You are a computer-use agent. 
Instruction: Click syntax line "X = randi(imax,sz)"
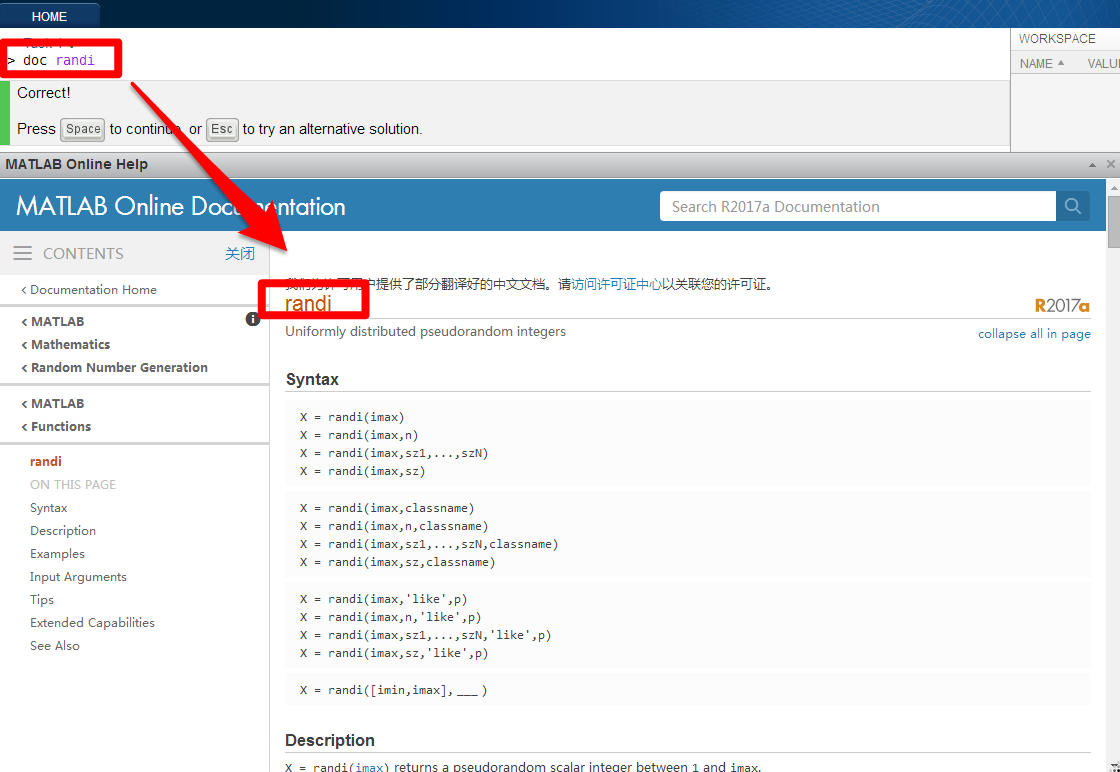(363, 471)
